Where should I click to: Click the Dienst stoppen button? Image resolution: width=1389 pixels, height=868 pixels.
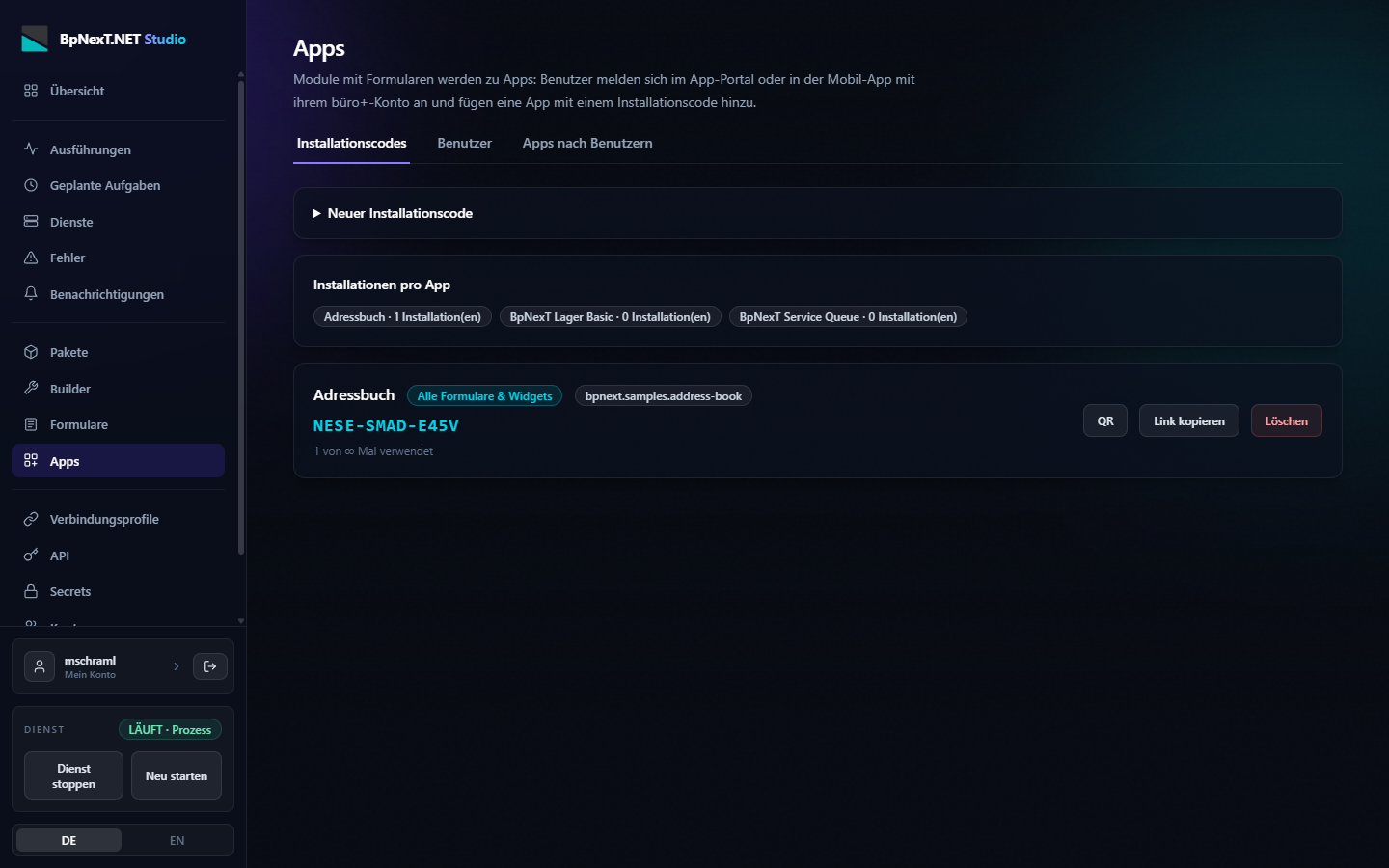[73, 775]
